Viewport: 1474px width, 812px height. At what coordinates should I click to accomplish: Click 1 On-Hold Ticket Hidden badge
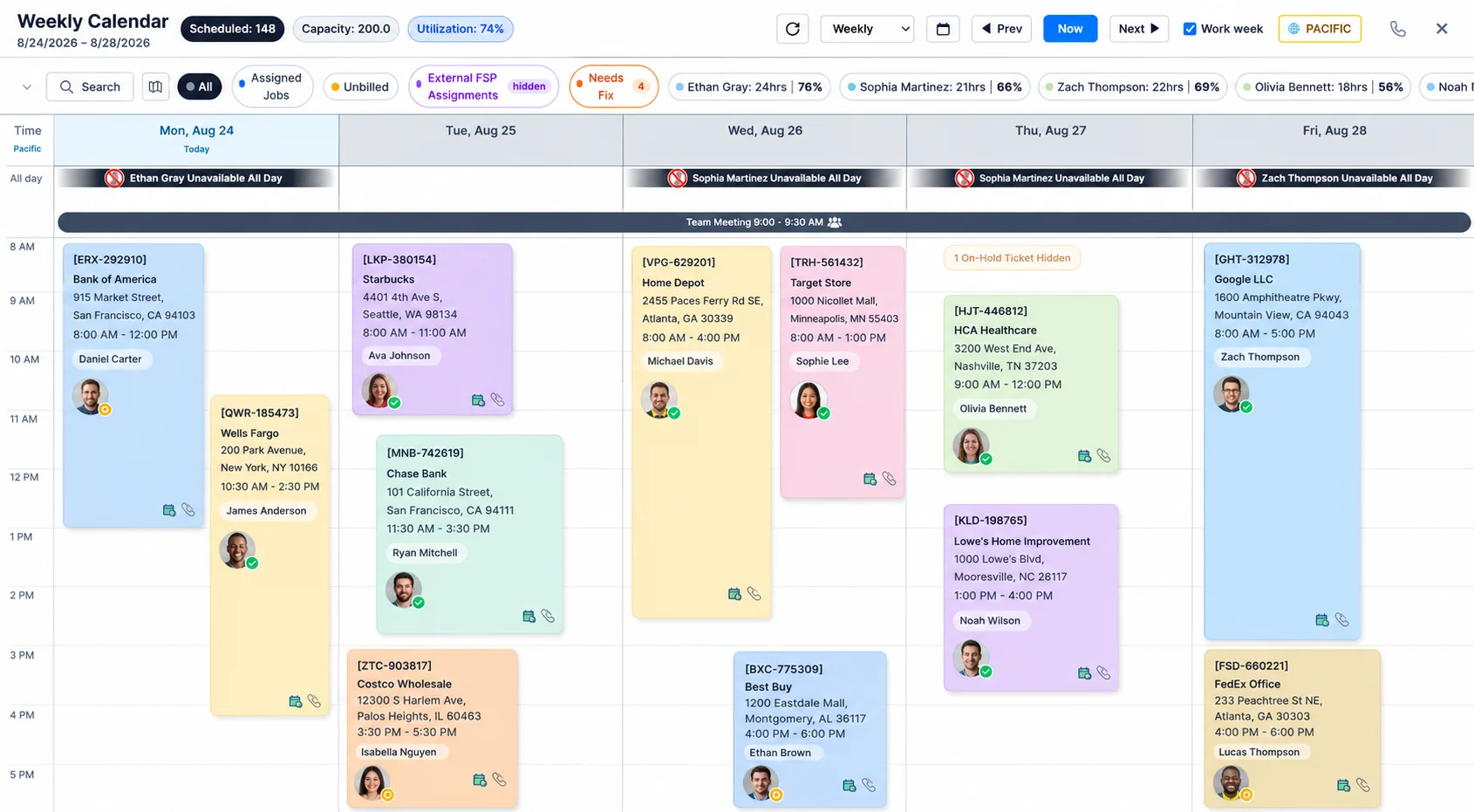(x=1012, y=258)
